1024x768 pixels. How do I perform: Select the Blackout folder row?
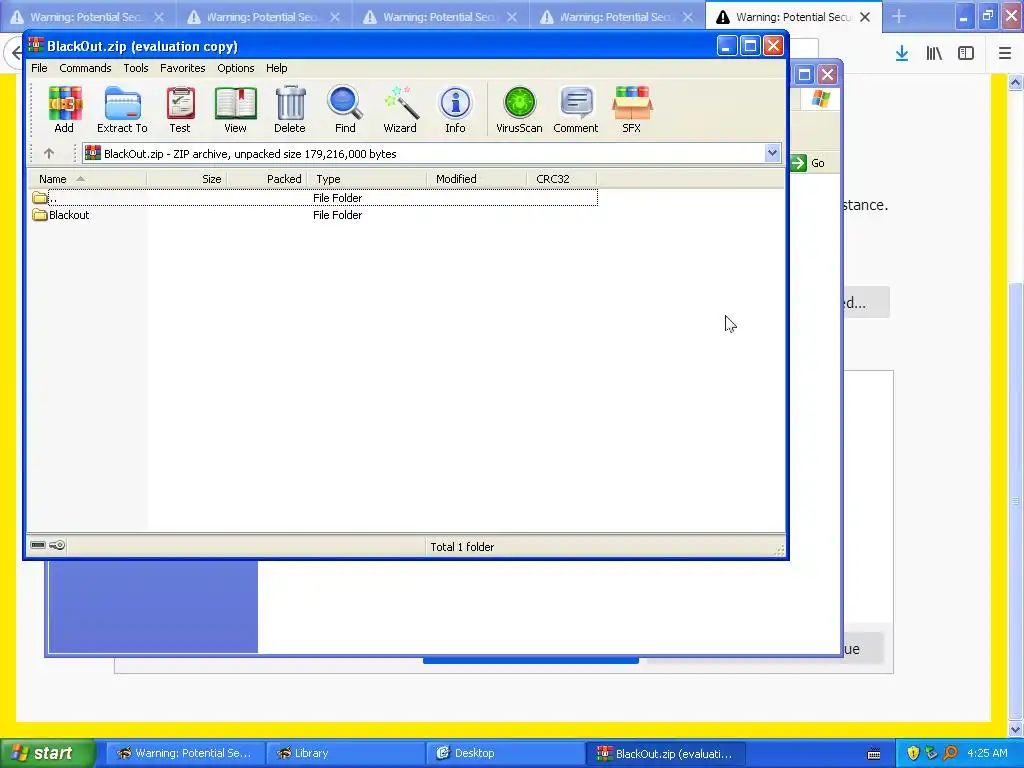click(313, 215)
